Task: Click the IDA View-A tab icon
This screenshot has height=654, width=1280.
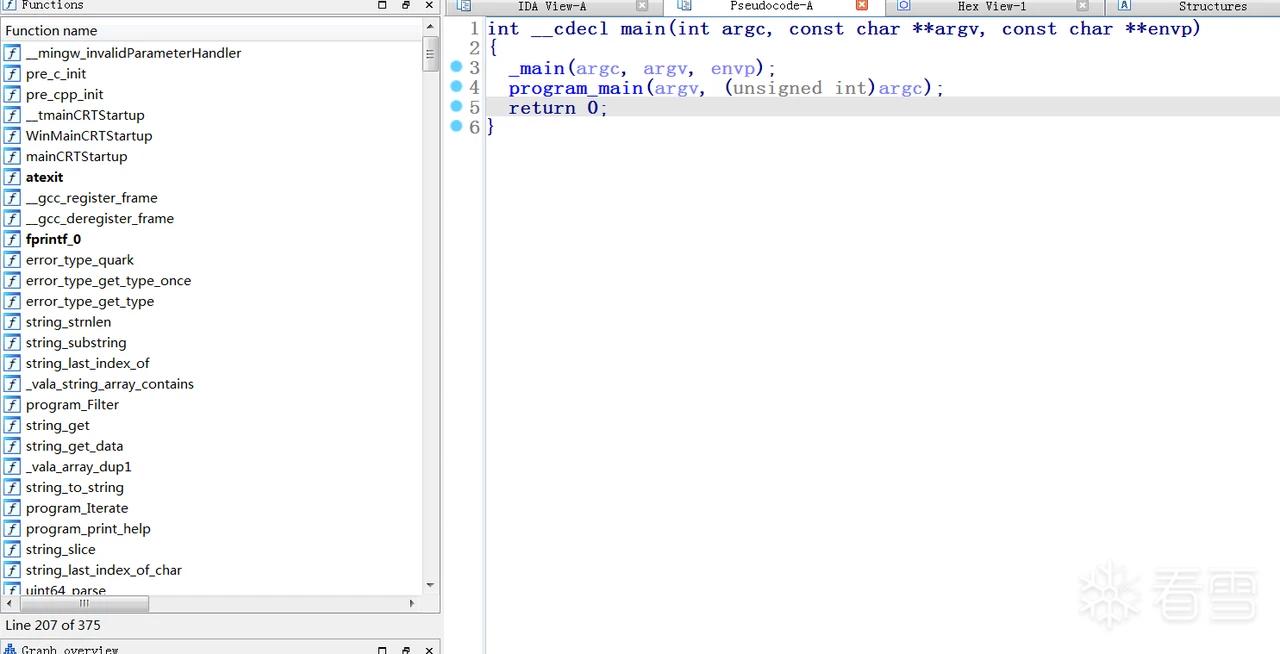Action: pyautogui.click(x=464, y=6)
